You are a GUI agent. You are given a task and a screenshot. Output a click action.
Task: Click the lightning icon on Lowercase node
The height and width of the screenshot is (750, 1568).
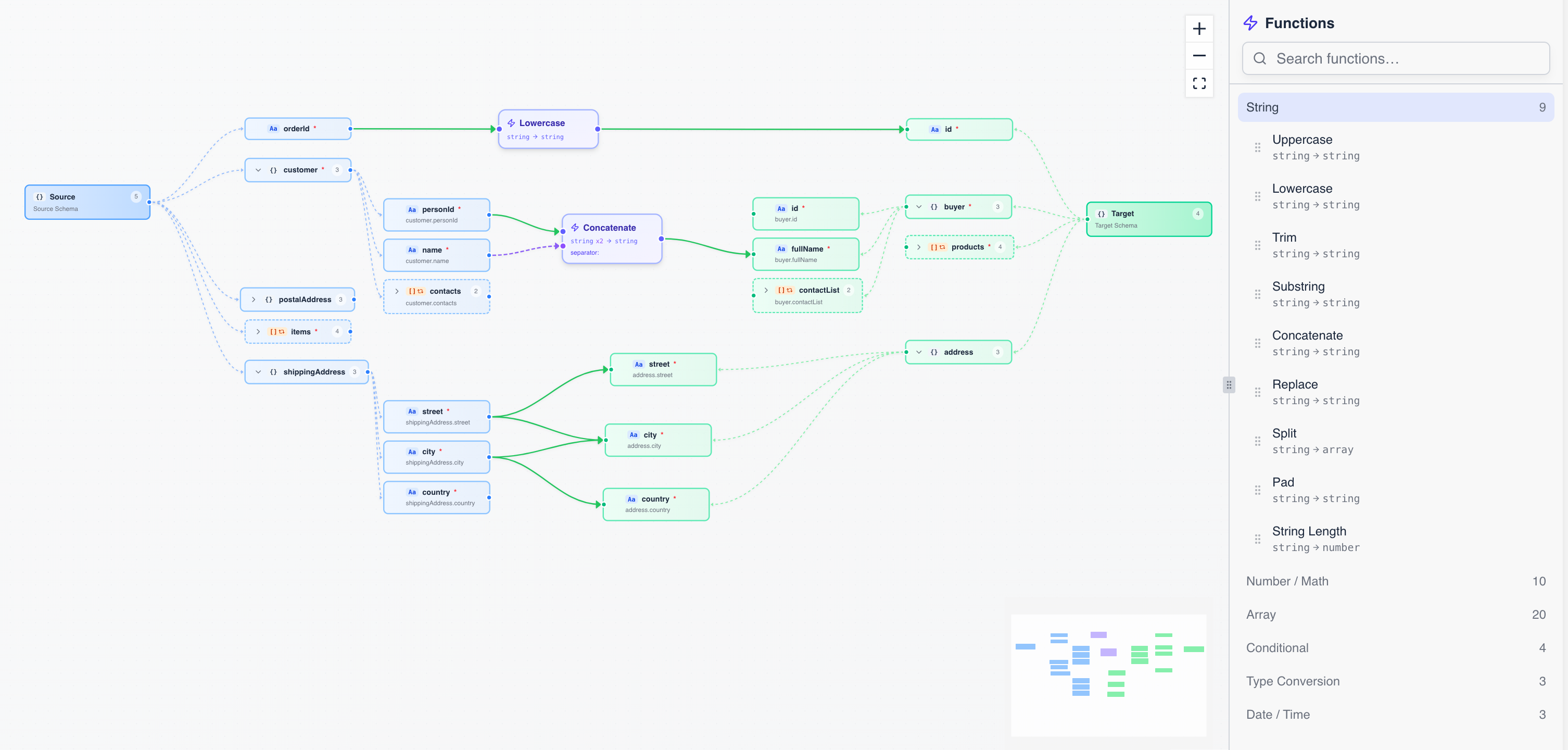511,123
